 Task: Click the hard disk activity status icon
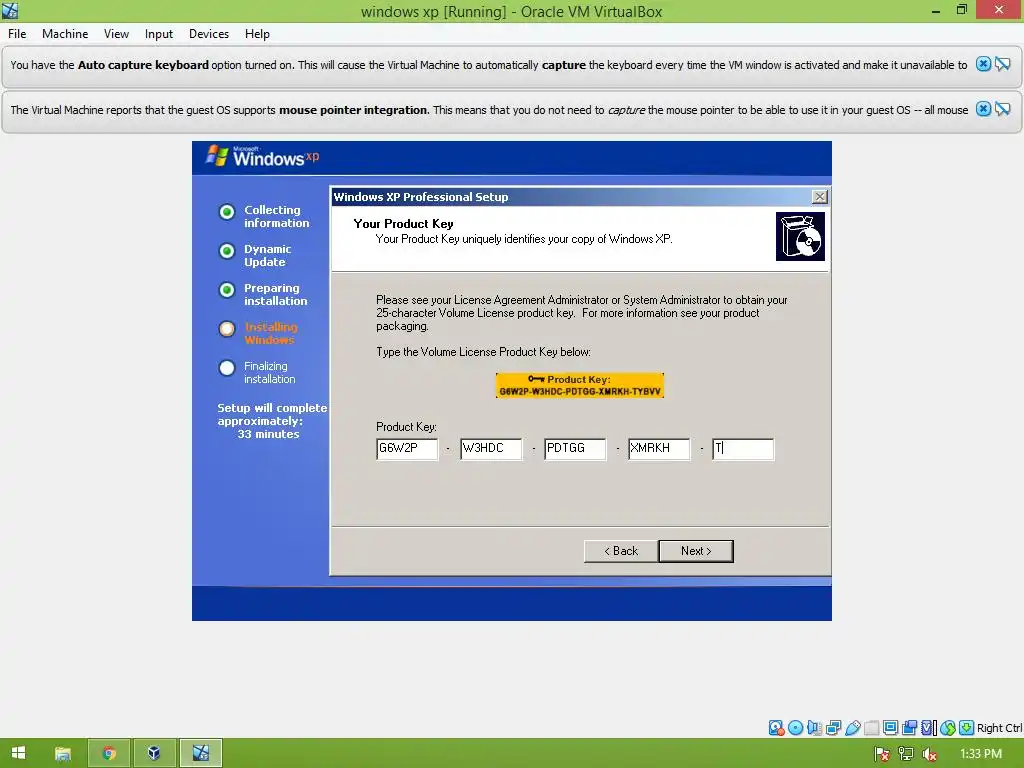[776, 728]
